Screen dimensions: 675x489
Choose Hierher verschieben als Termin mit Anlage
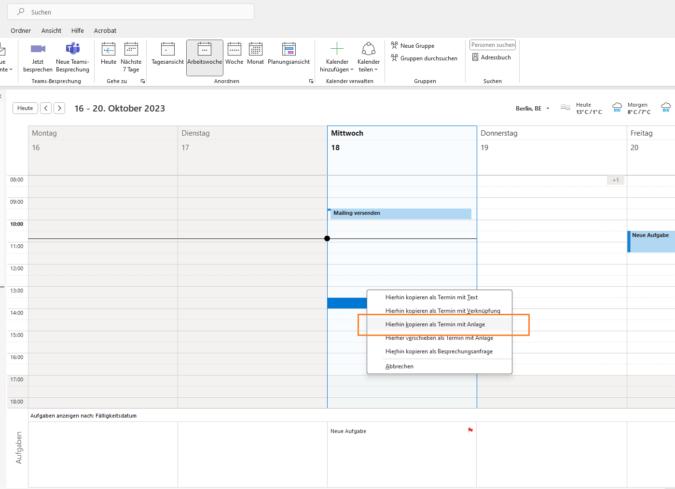439,338
